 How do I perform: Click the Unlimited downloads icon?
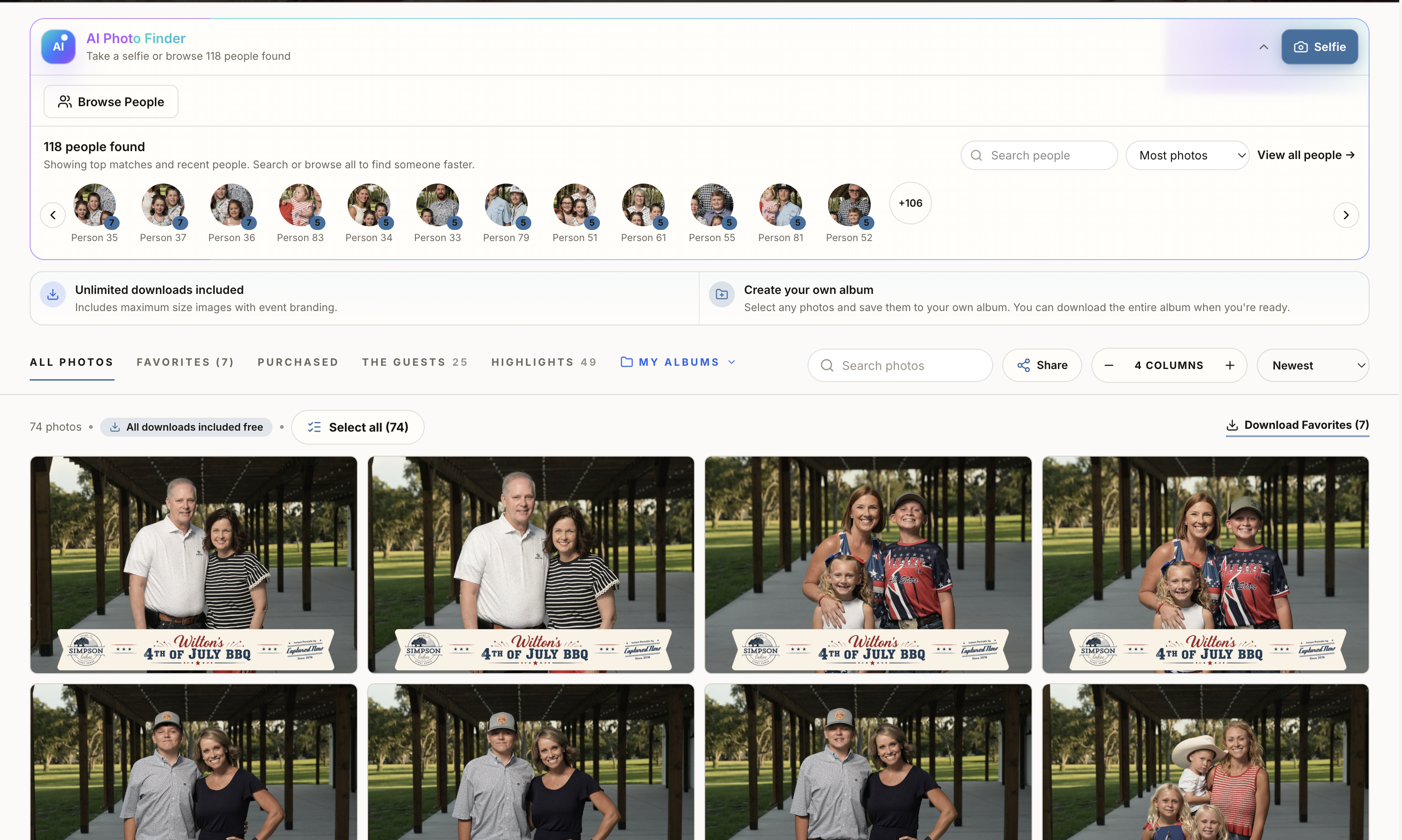point(53,294)
